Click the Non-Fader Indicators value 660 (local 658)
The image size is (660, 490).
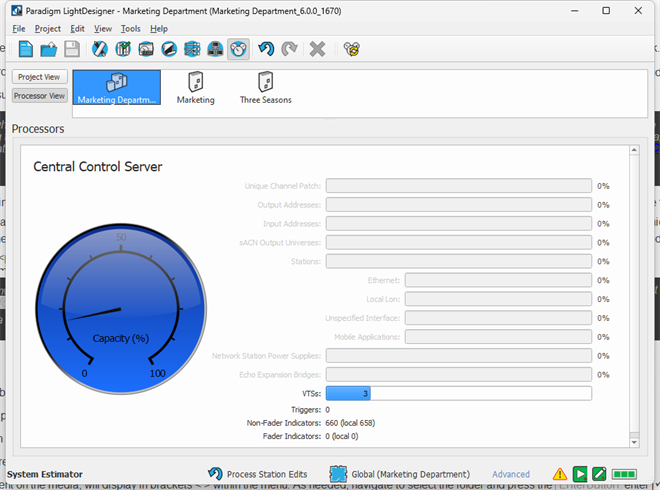[350, 423]
